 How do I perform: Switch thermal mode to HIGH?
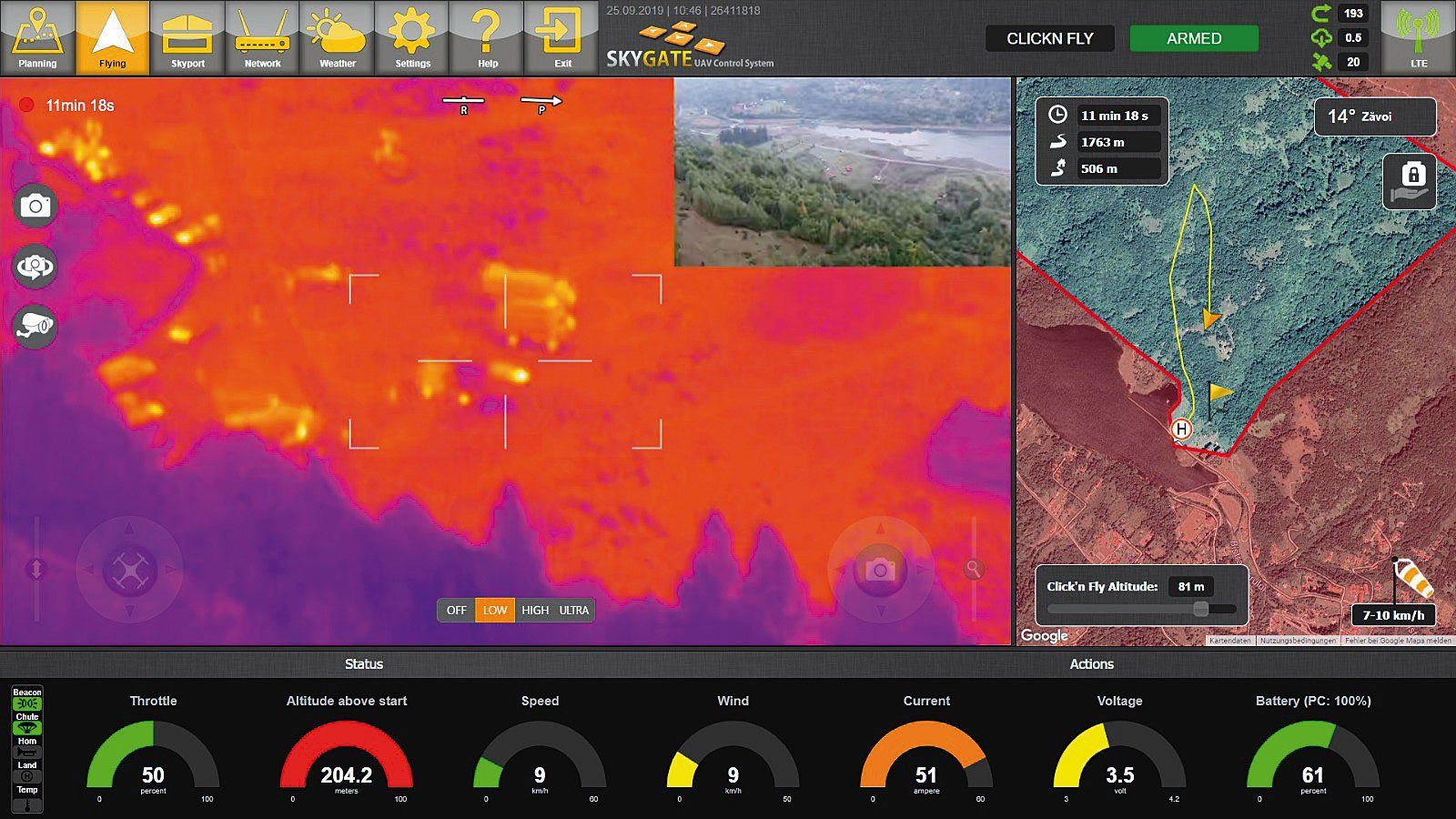[x=534, y=611]
